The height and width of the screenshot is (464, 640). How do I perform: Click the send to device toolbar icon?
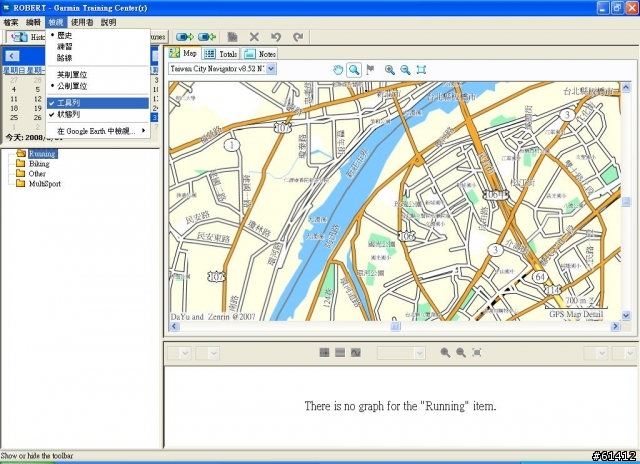pos(185,37)
